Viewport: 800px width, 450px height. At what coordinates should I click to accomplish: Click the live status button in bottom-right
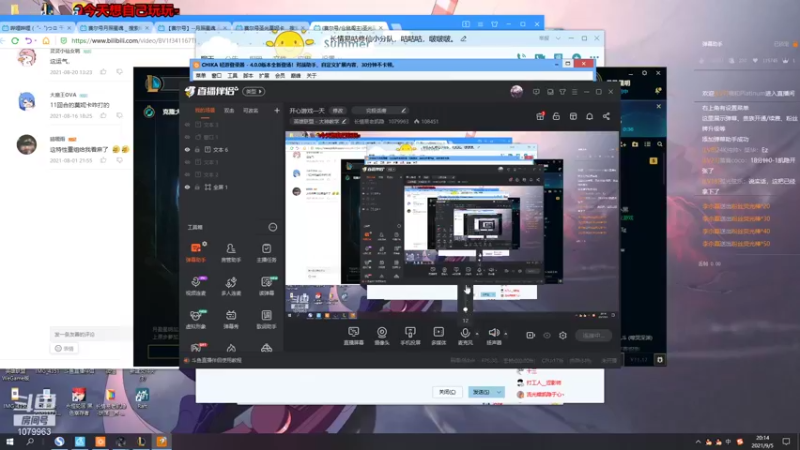(593, 335)
